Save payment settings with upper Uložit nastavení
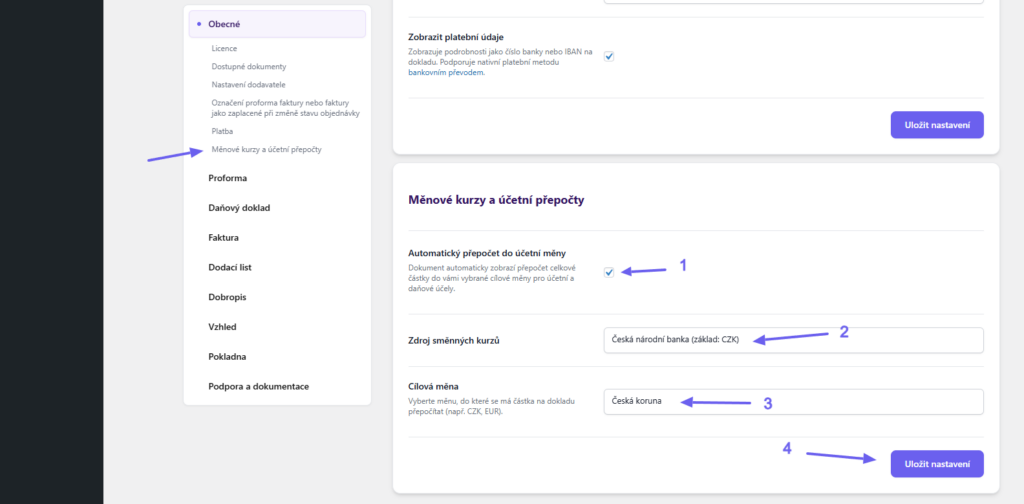Screen dimensions: 1024x504 [x=936, y=125]
